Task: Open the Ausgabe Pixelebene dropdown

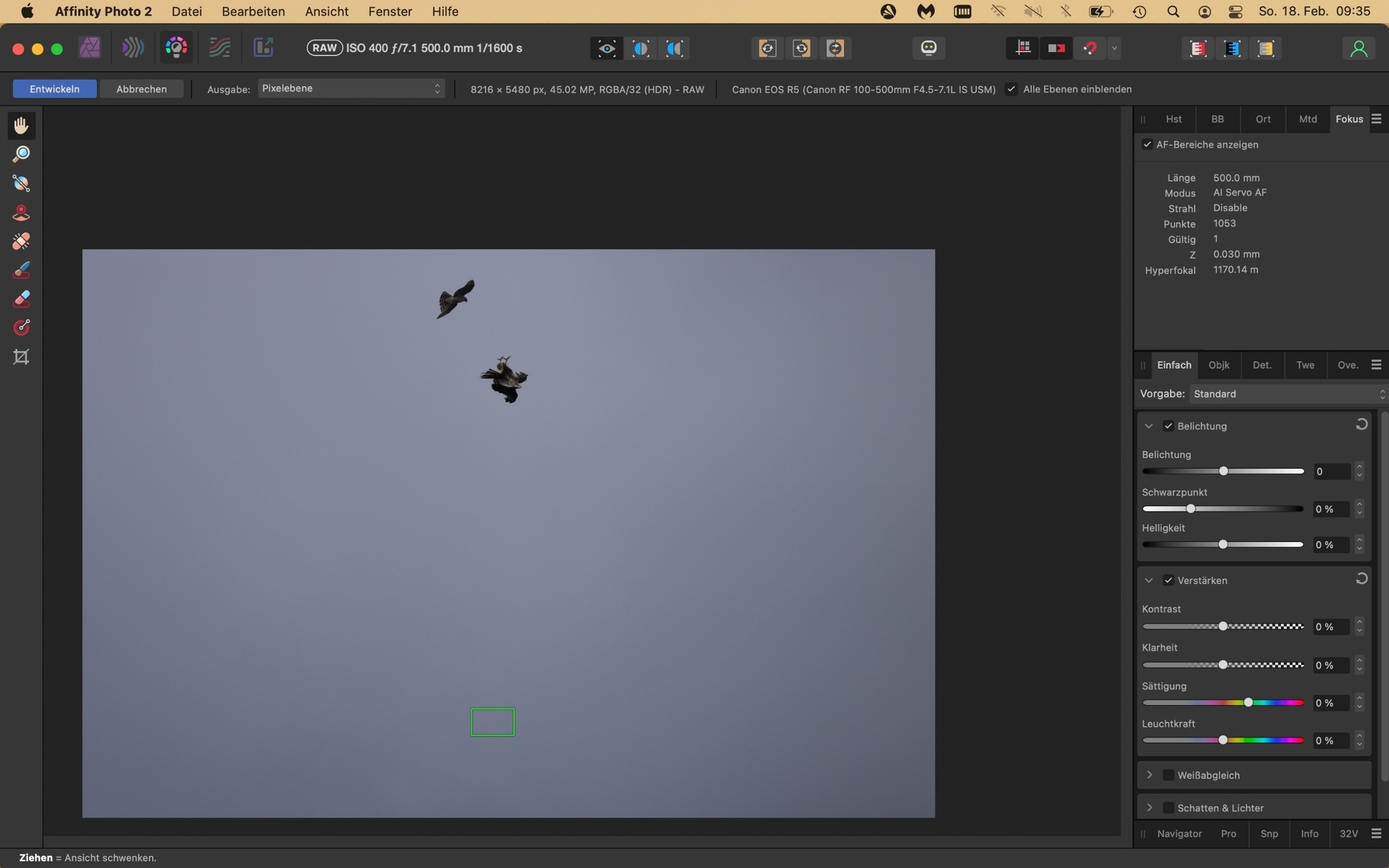Action: 350,88
